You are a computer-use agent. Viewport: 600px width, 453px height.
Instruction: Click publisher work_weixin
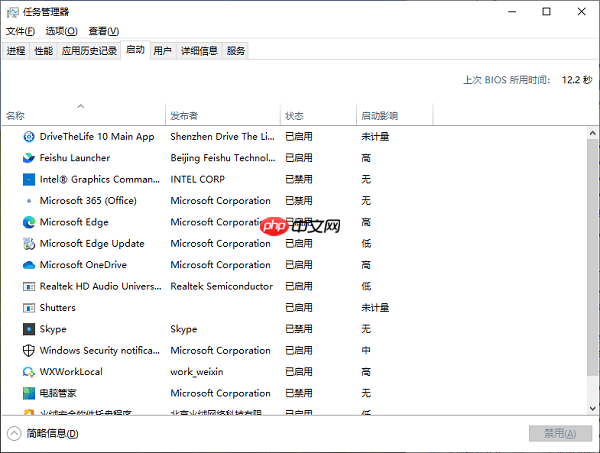[x=197, y=372]
